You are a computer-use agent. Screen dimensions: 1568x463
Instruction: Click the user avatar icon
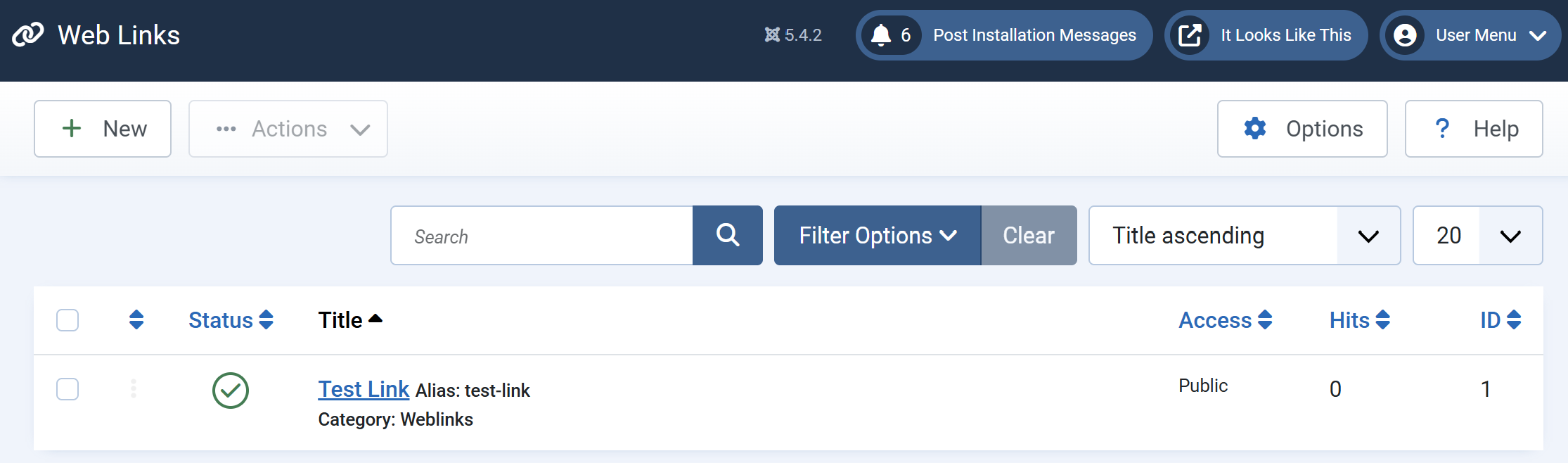point(1405,35)
